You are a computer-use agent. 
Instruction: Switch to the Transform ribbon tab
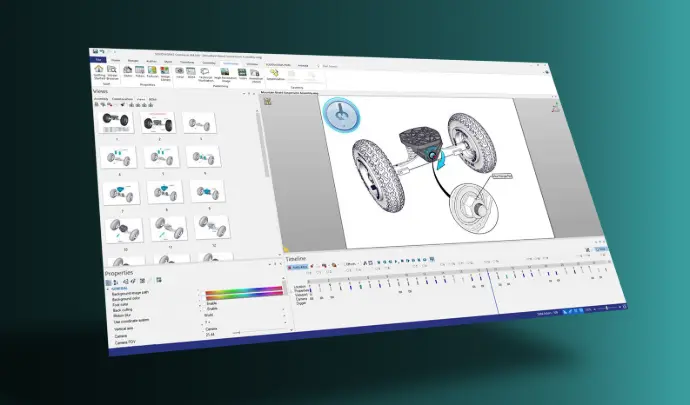pyautogui.click(x=187, y=63)
